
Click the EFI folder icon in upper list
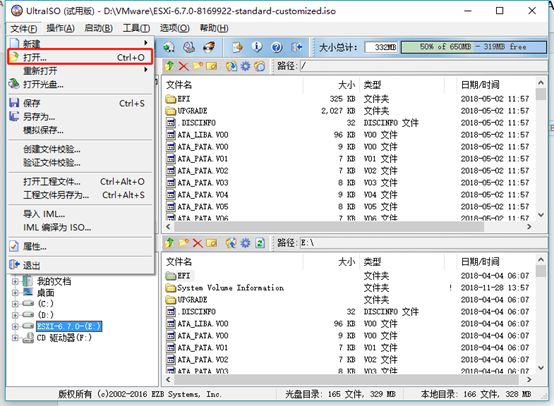(171, 99)
